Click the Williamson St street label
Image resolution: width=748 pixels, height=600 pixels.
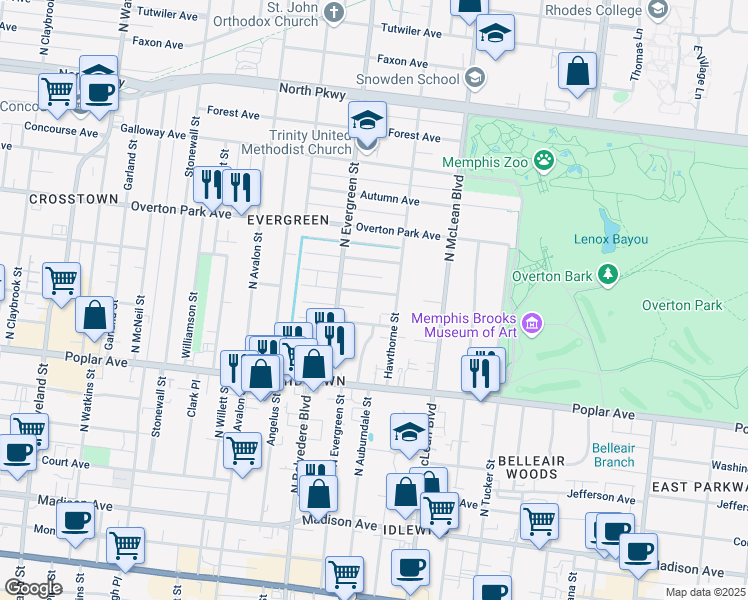[189, 325]
